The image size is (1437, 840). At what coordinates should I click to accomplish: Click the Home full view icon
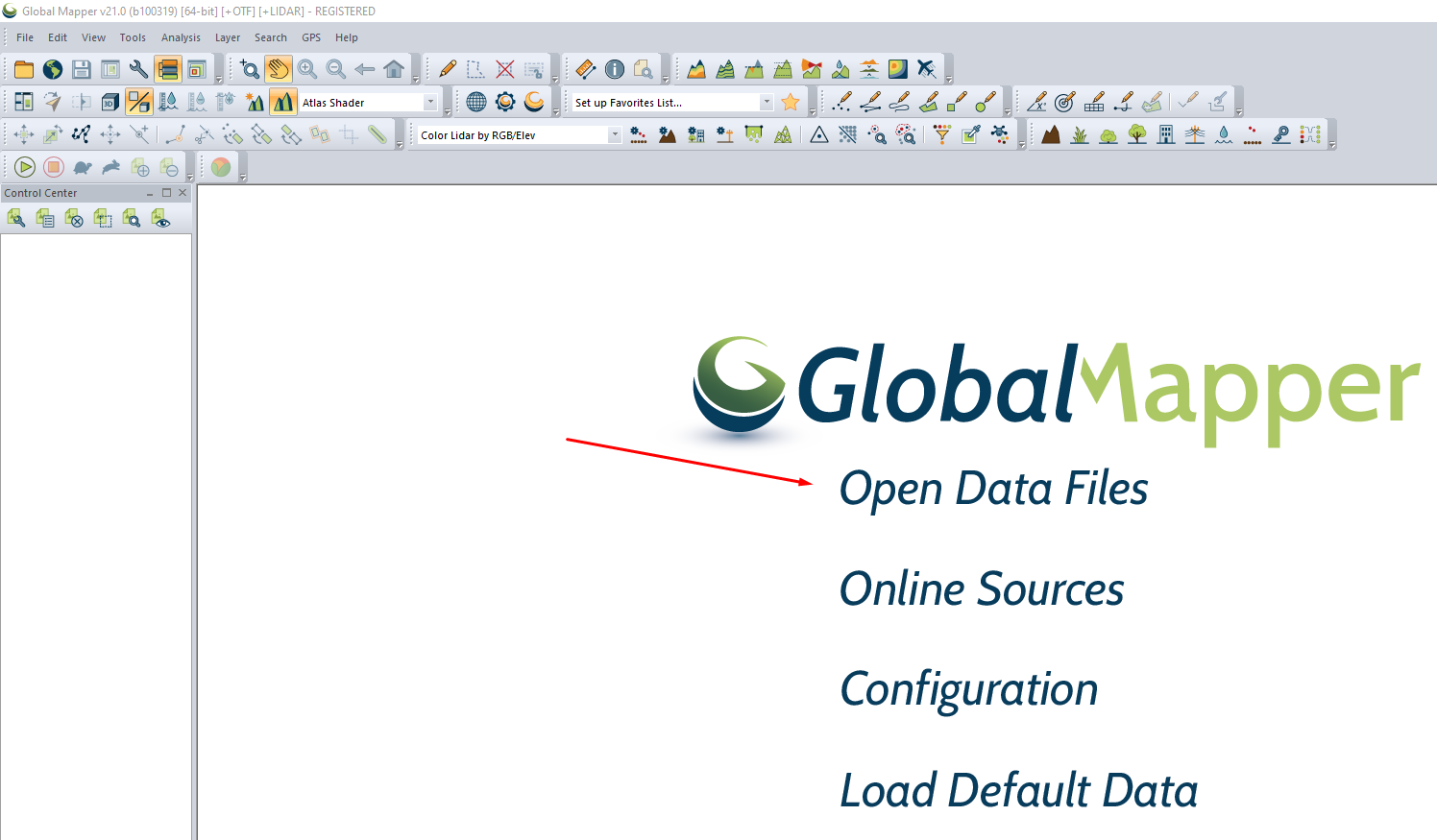pyautogui.click(x=394, y=69)
